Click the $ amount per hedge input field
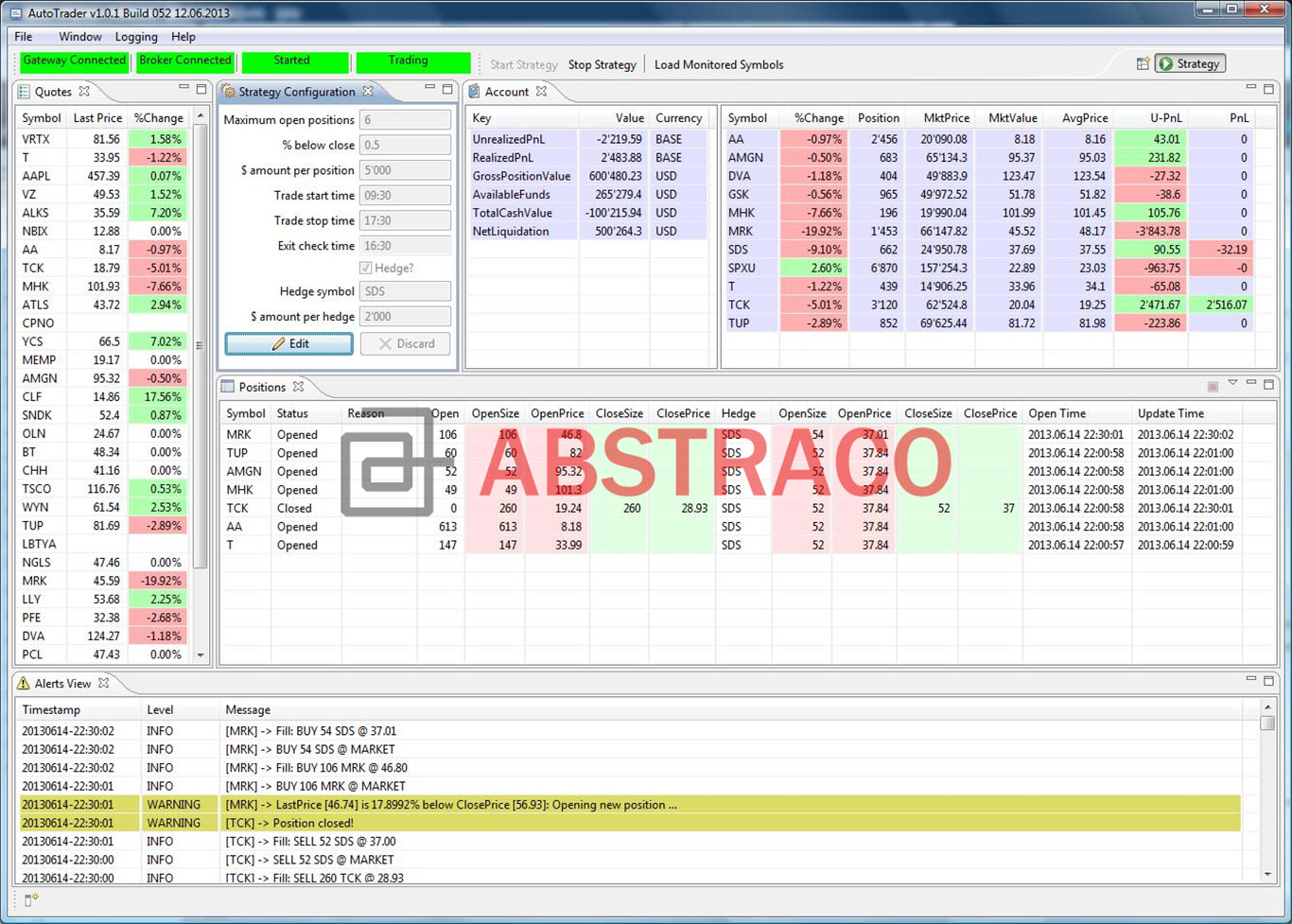The image size is (1292, 924). (405, 316)
